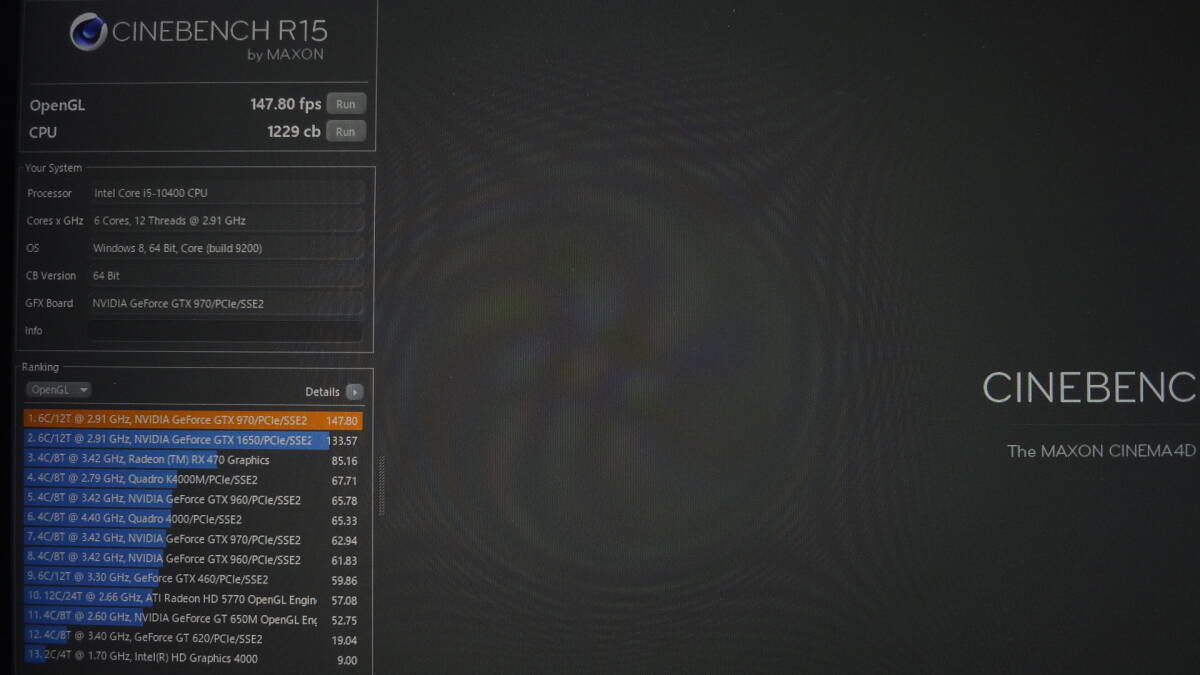The width and height of the screenshot is (1200, 675).
Task: Select ranking row Intel HD Graphics 4000
Action: [x=194, y=658]
